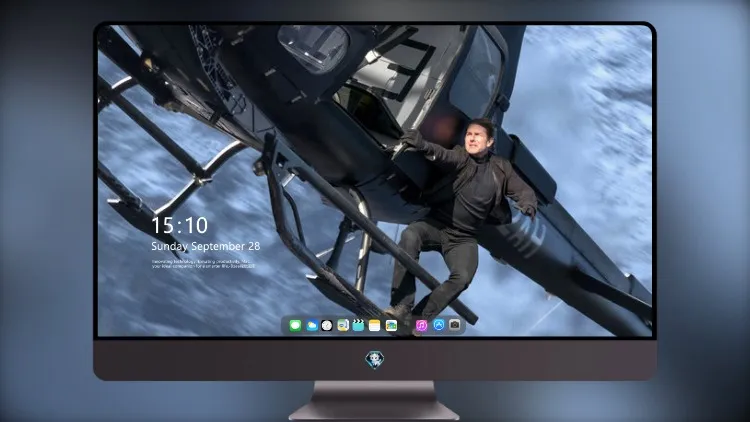Image resolution: width=750 pixels, height=422 pixels.
Task: Open the yellow Notes app in the dock
Action: tap(375, 326)
